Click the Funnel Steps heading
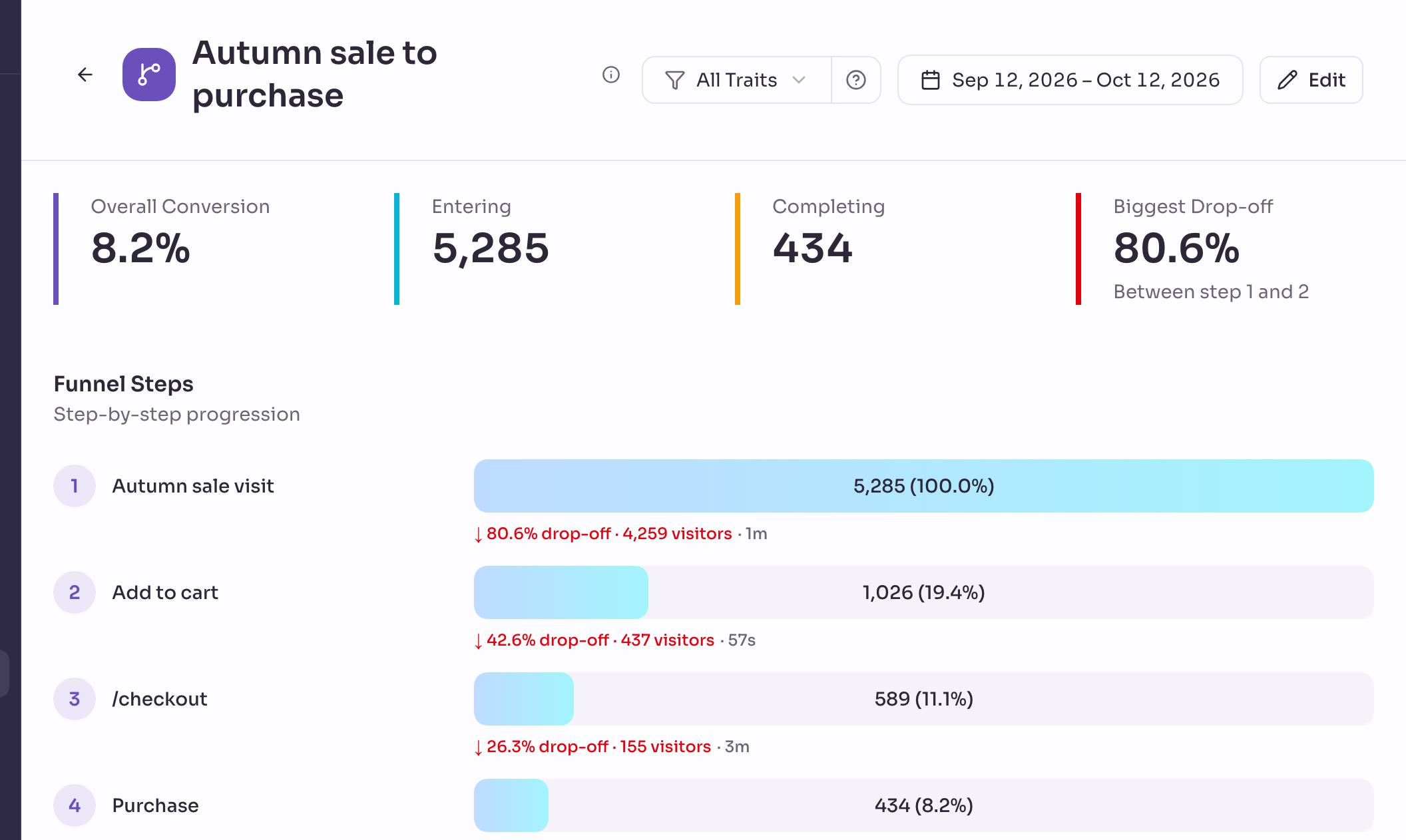The image size is (1406, 840). pos(124,384)
